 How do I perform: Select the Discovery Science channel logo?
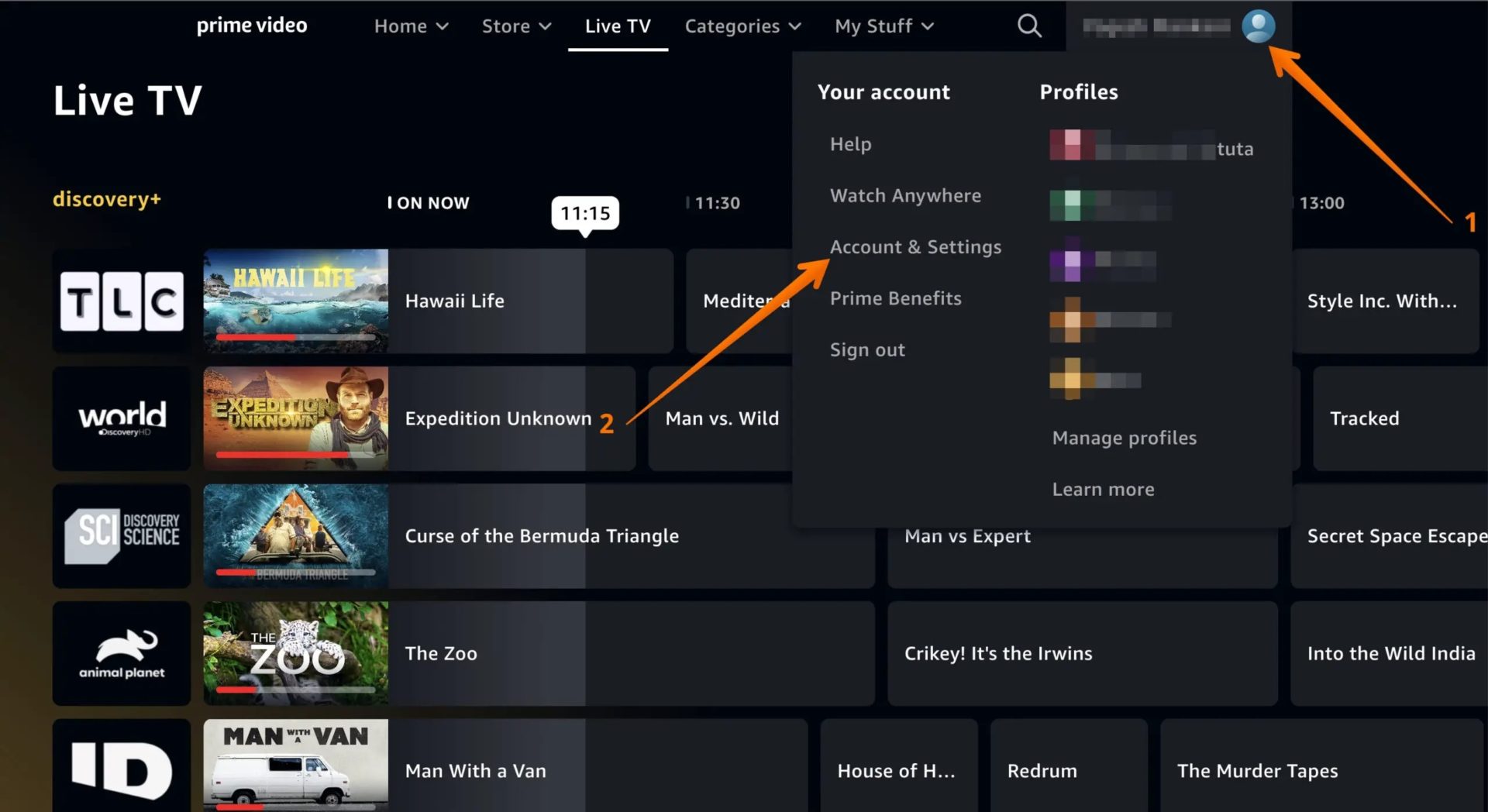tap(121, 535)
